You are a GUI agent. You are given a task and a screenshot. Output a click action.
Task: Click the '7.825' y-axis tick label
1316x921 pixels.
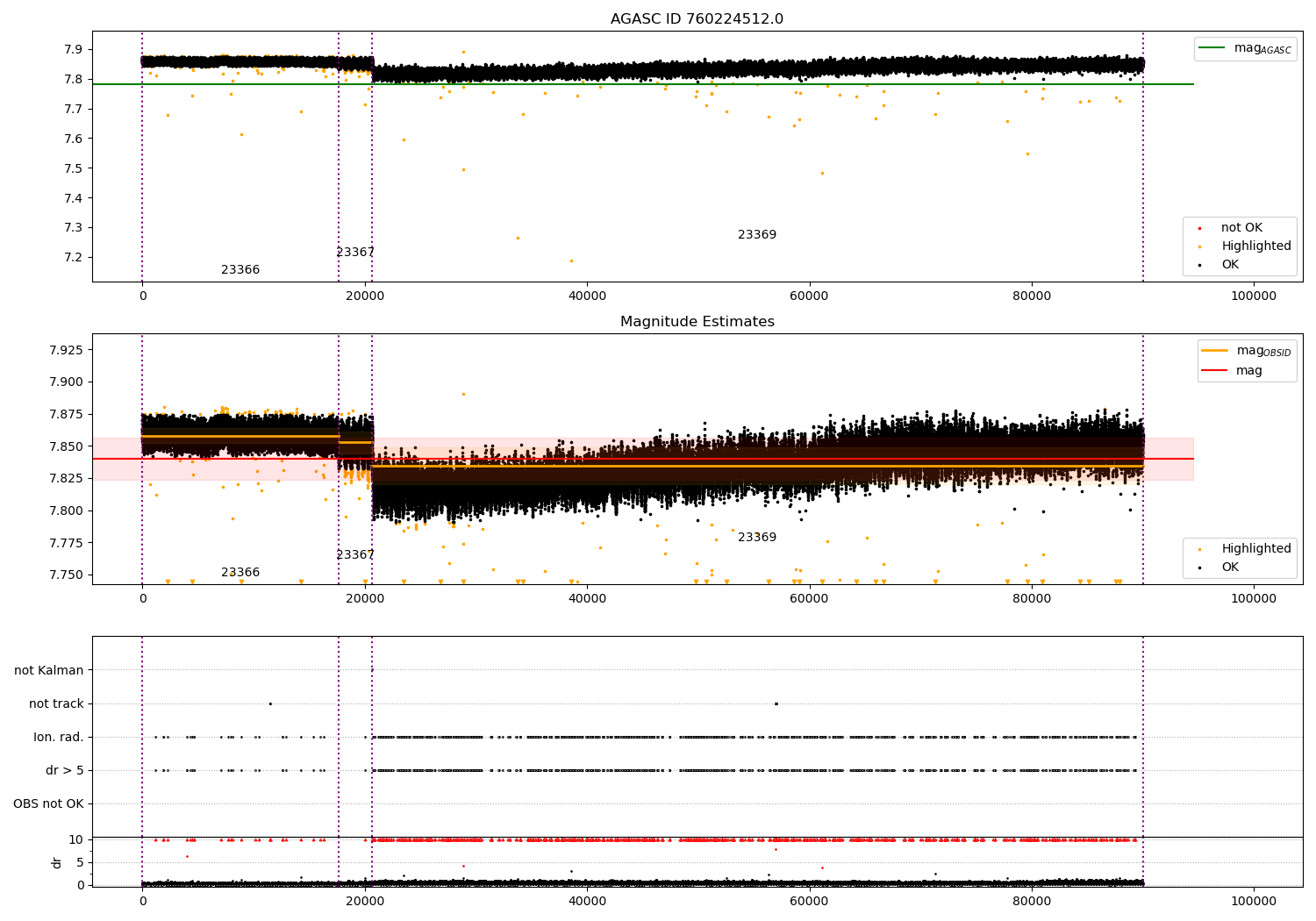pos(67,479)
